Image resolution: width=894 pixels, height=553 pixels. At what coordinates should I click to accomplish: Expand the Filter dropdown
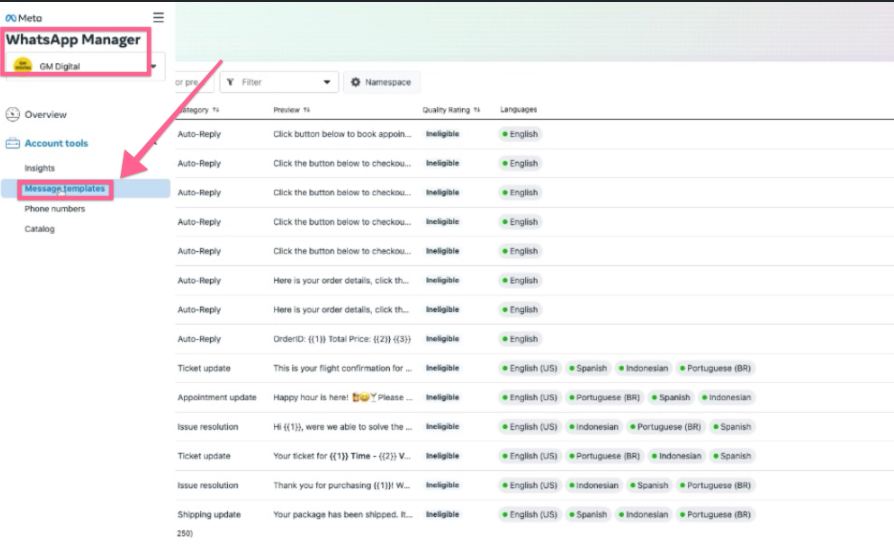pyautogui.click(x=326, y=82)
